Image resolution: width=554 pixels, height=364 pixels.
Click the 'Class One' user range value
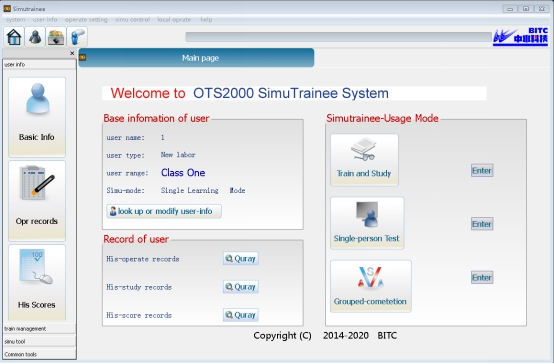pyautogui.click(x=183, y=173)
